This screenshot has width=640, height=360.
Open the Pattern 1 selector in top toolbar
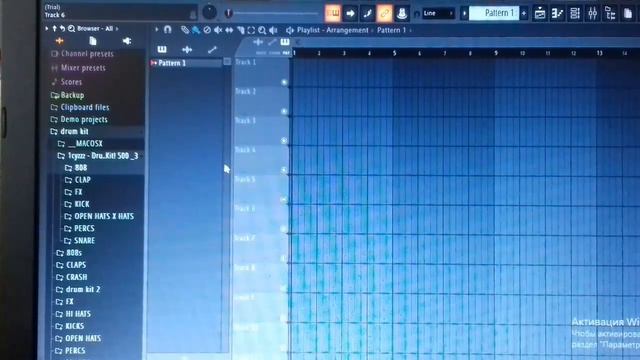pos(494,13)
